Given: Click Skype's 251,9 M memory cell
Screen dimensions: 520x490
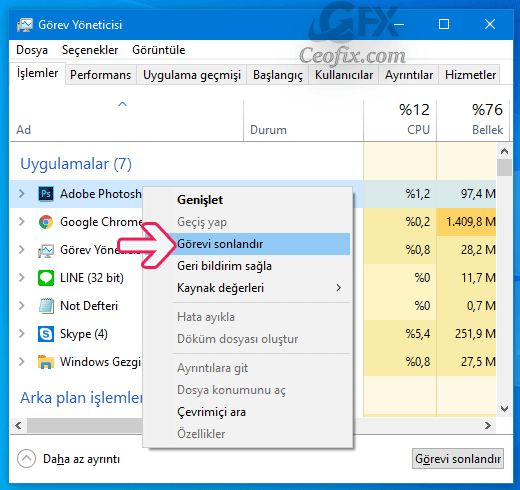Looking at the screenshot, I should [467, 334].
